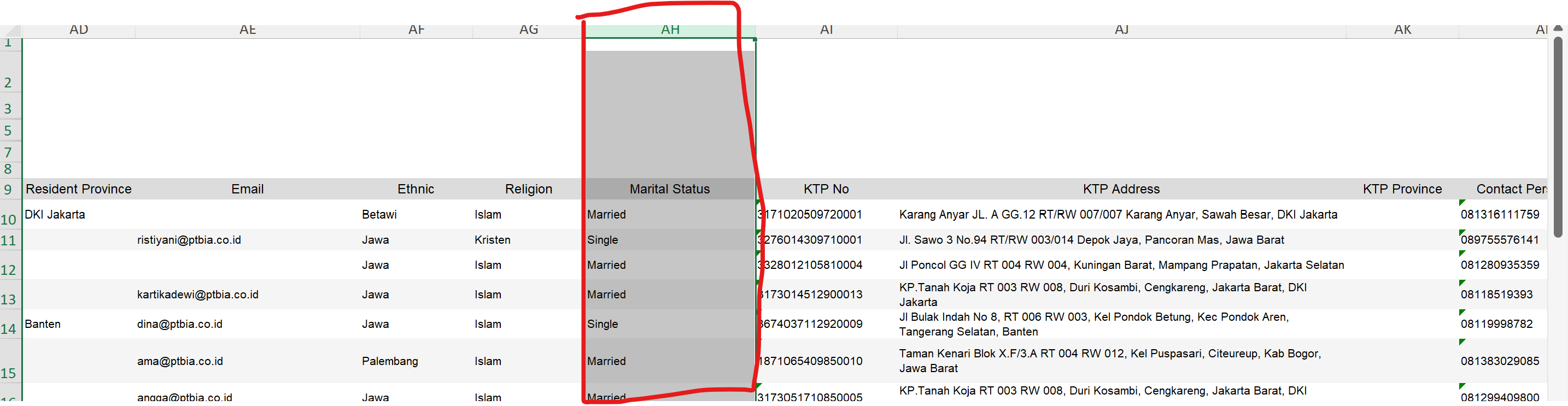Select column AF header
The height and width of the screenshot is (406, 1568).
417,31
